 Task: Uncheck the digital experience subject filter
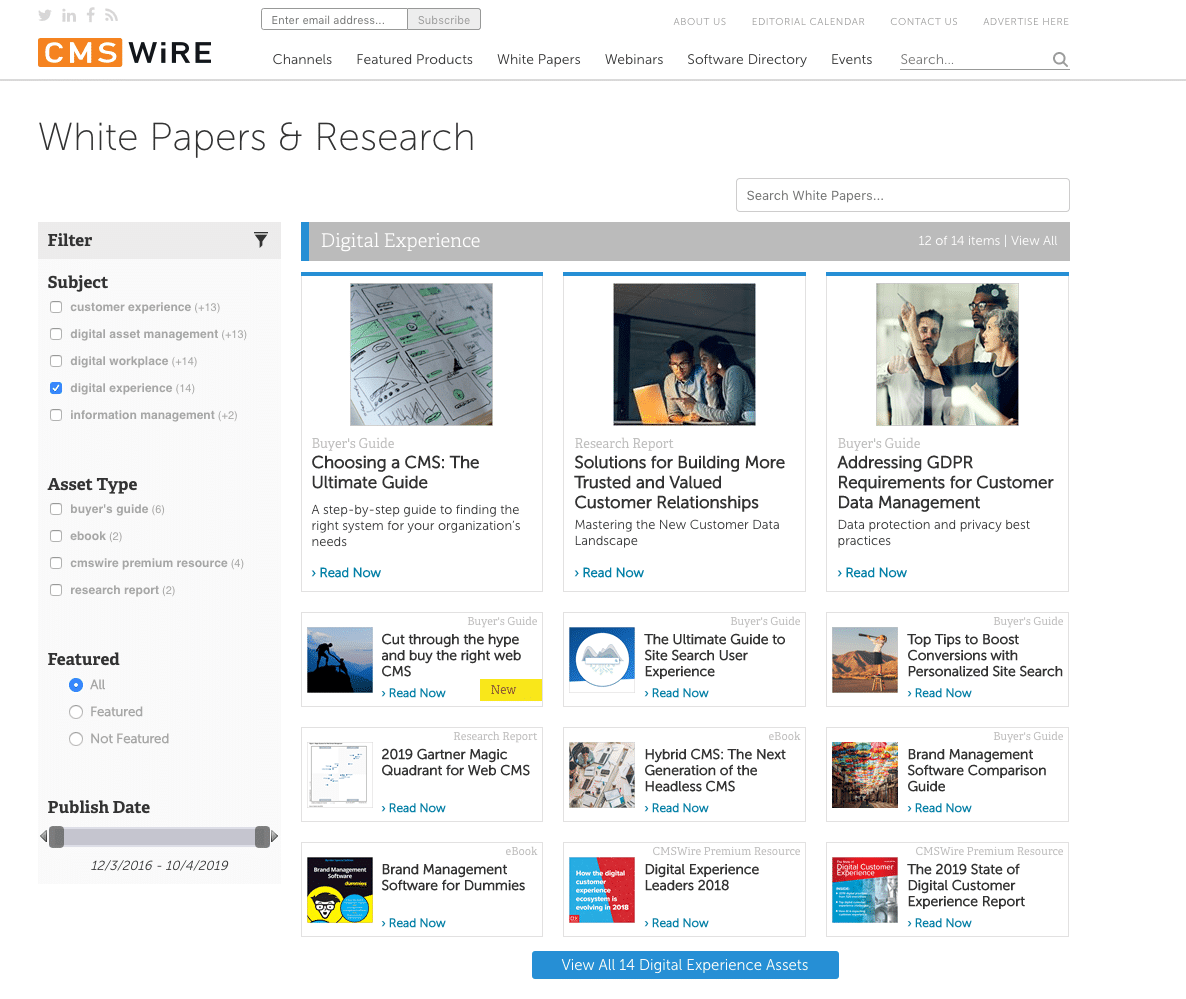(56, 388)
